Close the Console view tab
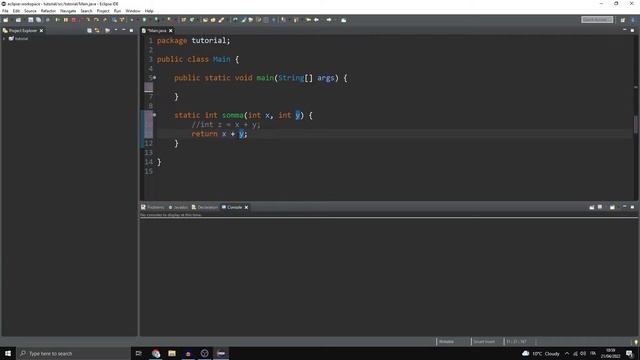The width and height of the screenshot is (640, 360). pyautogui.click(x=246, y=207)
